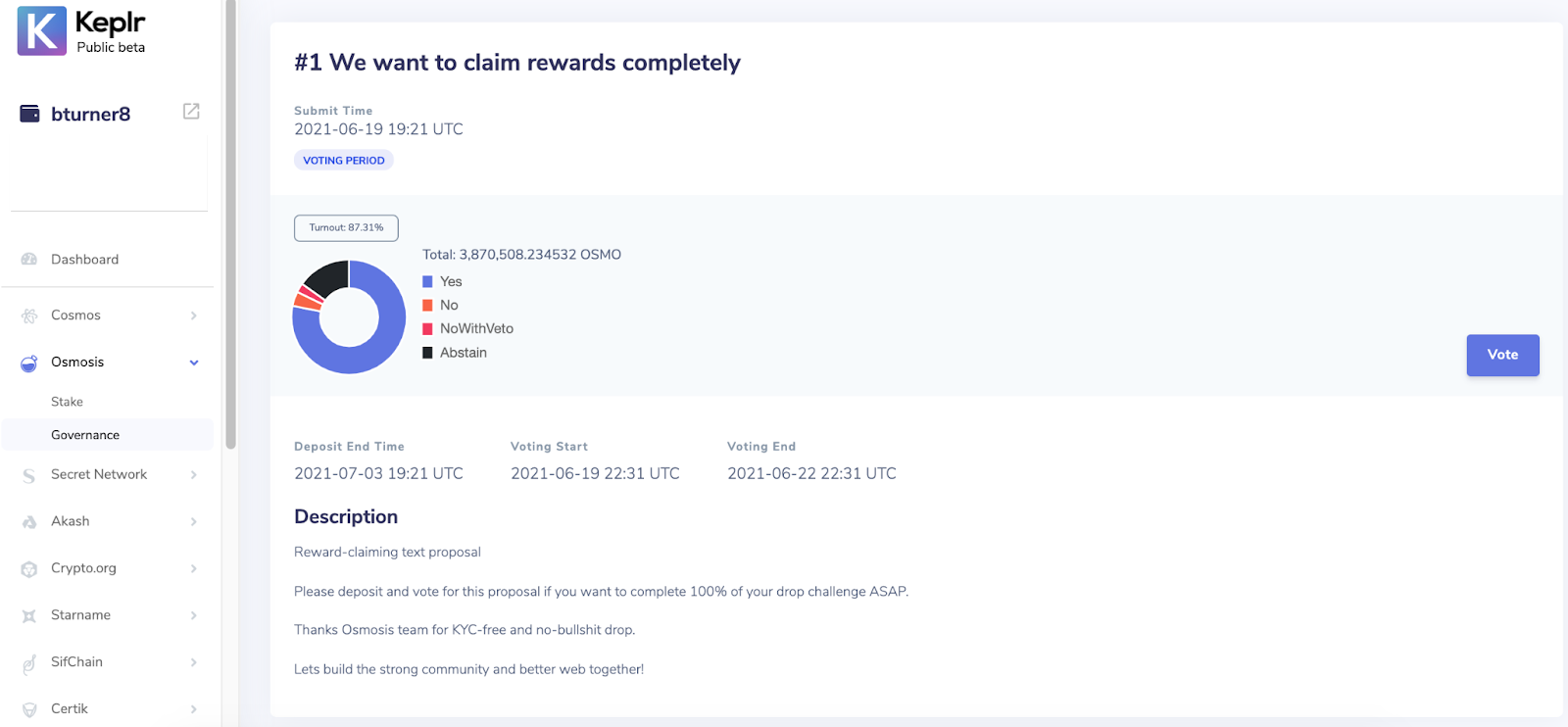
Task: Click the wallet icon next to bturner8
Action: tap(30, 114)
